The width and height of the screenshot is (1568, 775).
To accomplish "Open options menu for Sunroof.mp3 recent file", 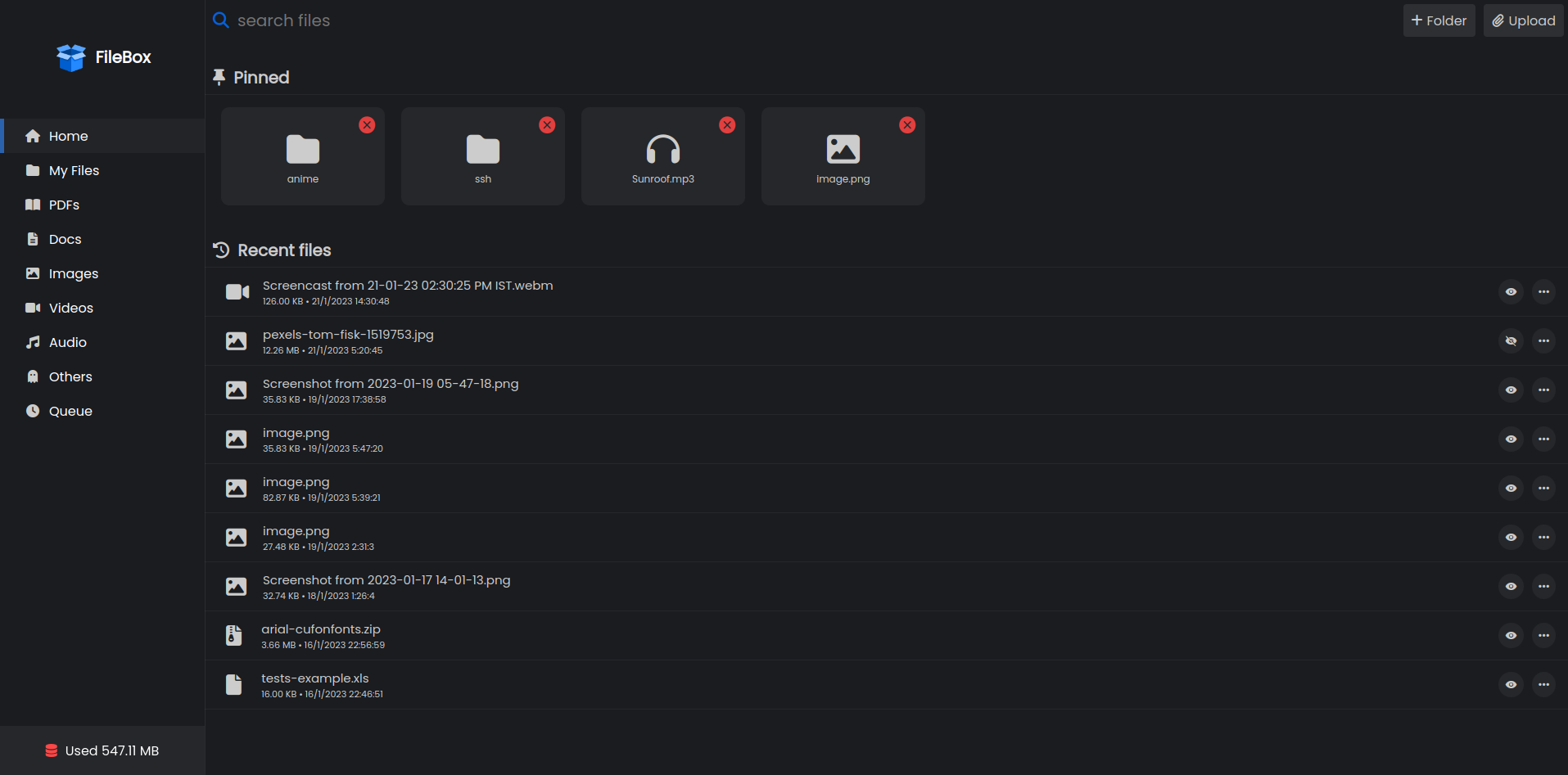I will tap(662, 155).
